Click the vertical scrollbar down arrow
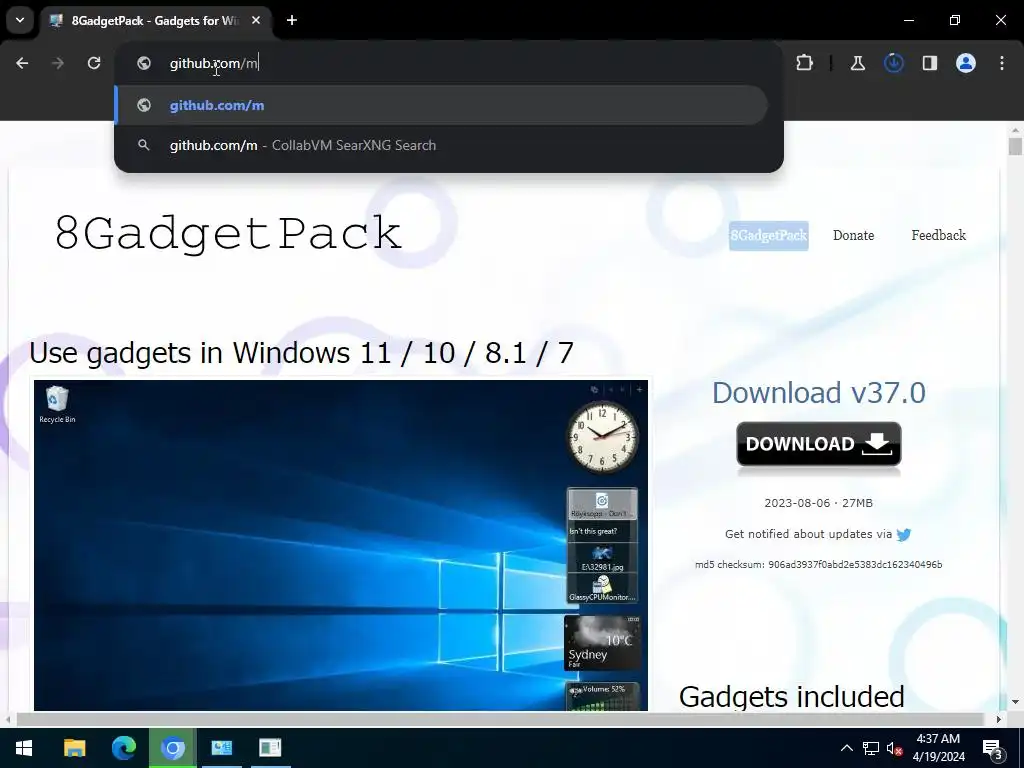The image size is (1024, 768). click(1015, 702)
